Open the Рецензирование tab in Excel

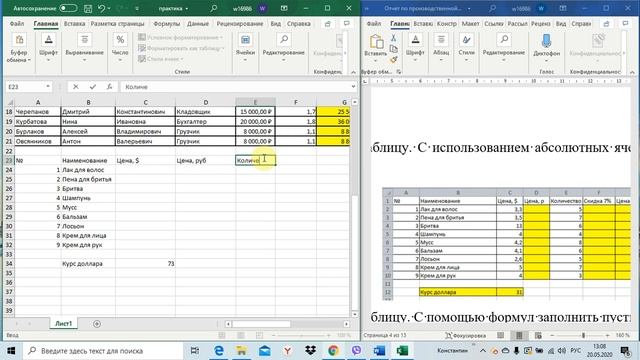pos(241,24)
